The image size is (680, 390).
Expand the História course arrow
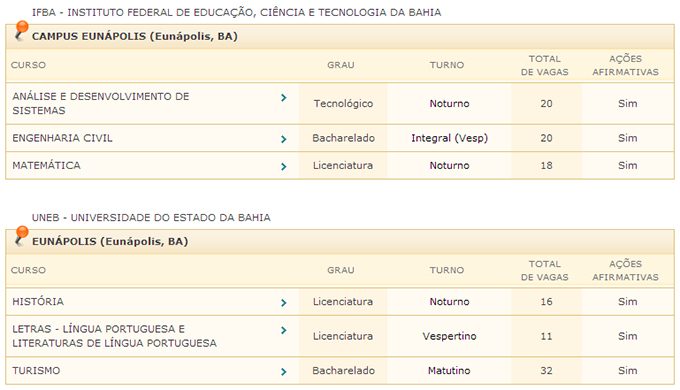tap(284, 303)
